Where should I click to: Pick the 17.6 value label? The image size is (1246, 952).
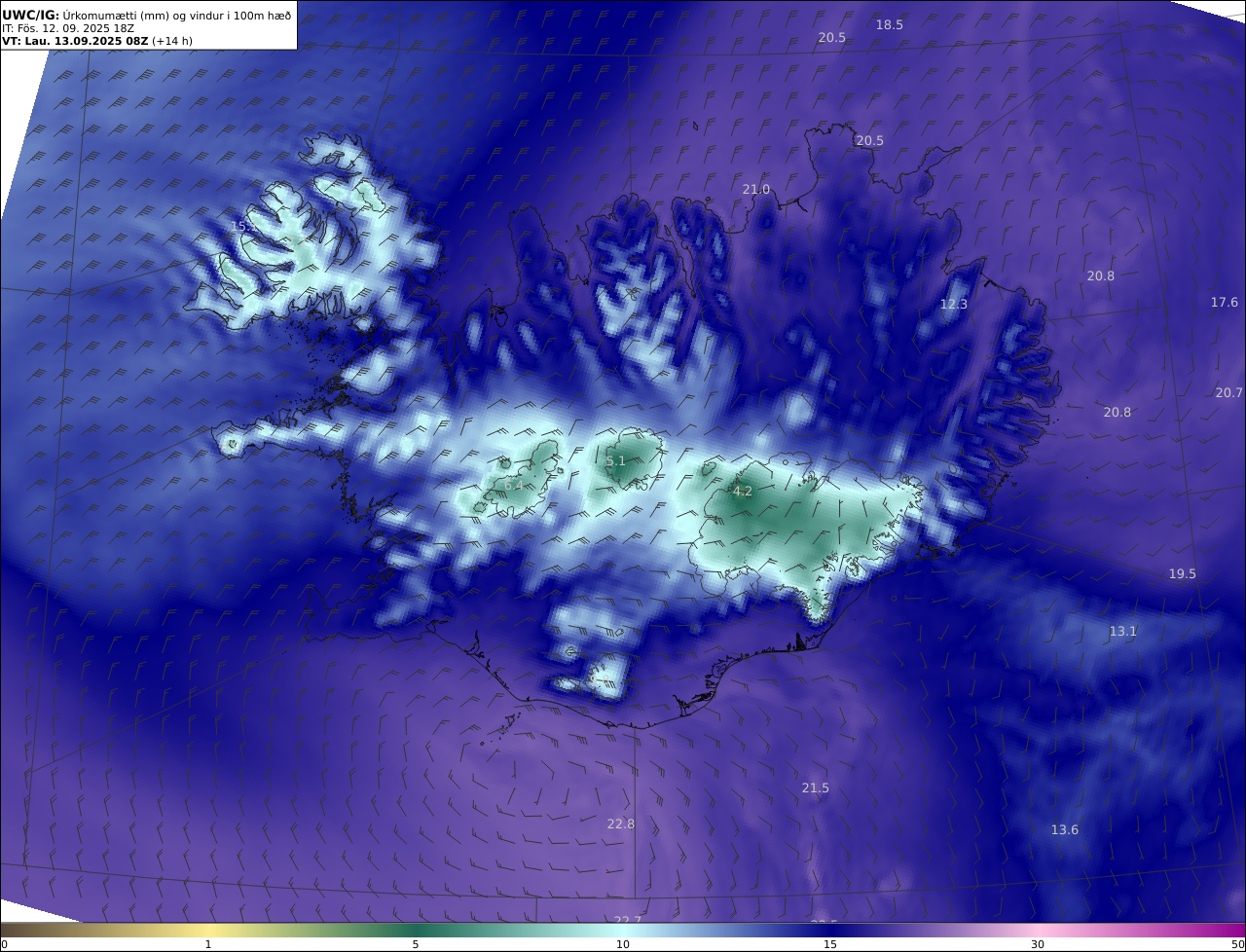coord(1225,303)
